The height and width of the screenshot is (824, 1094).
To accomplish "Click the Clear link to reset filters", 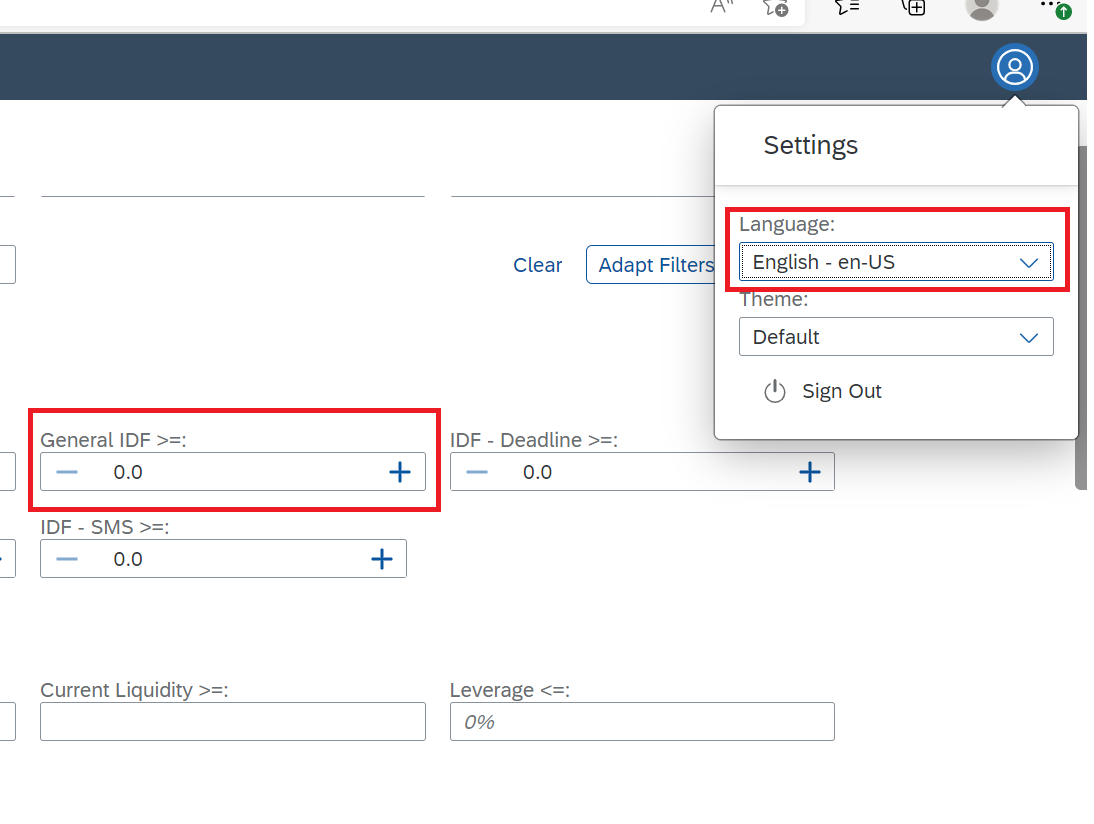I will 537,265.
